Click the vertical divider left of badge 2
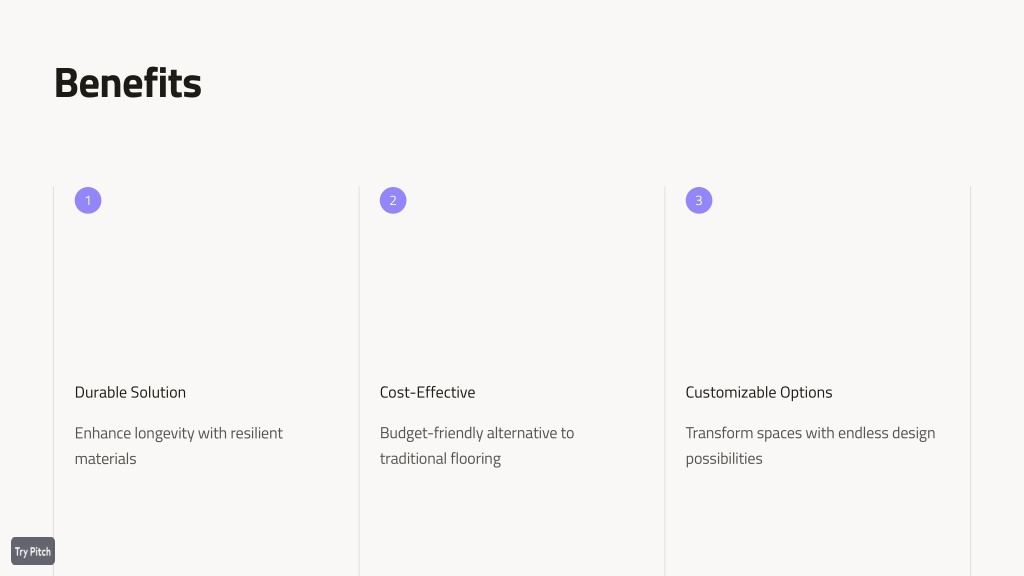Viewport: 1024px width, 576px height. pos(359,381)
